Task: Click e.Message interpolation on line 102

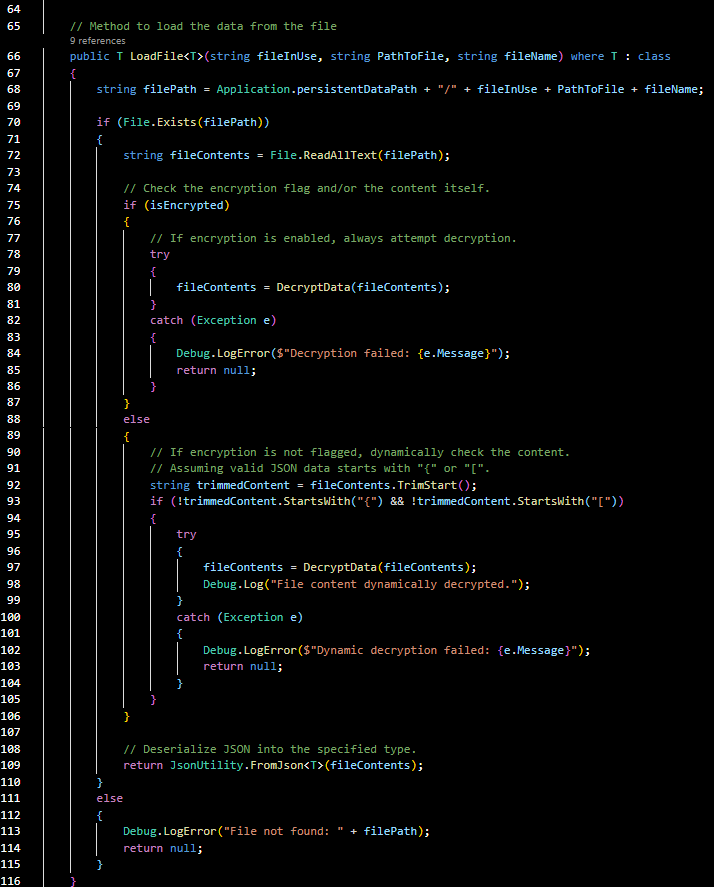Action: (x=534, y=650)
